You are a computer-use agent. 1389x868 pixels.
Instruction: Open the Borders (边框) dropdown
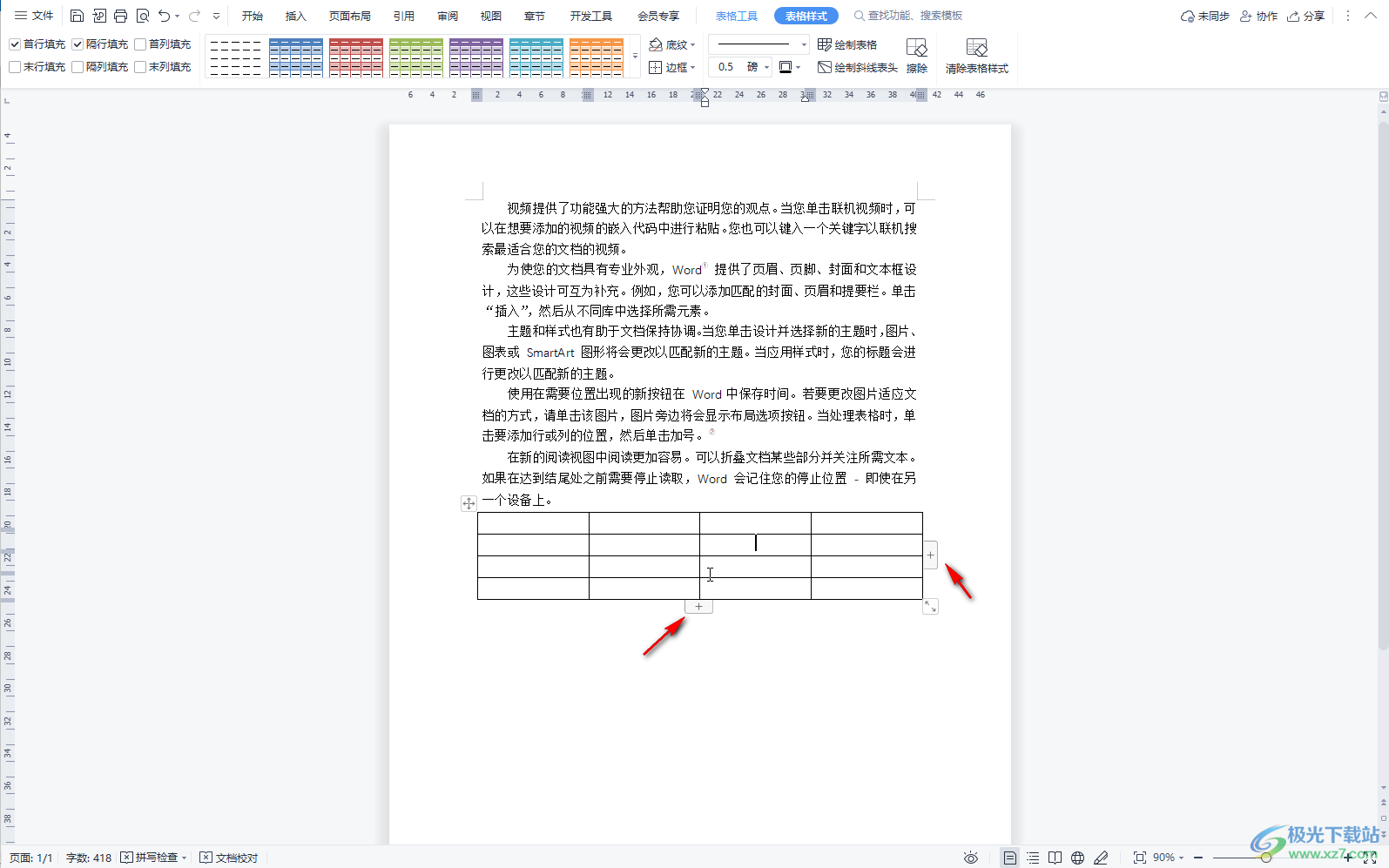coord(672,67)
